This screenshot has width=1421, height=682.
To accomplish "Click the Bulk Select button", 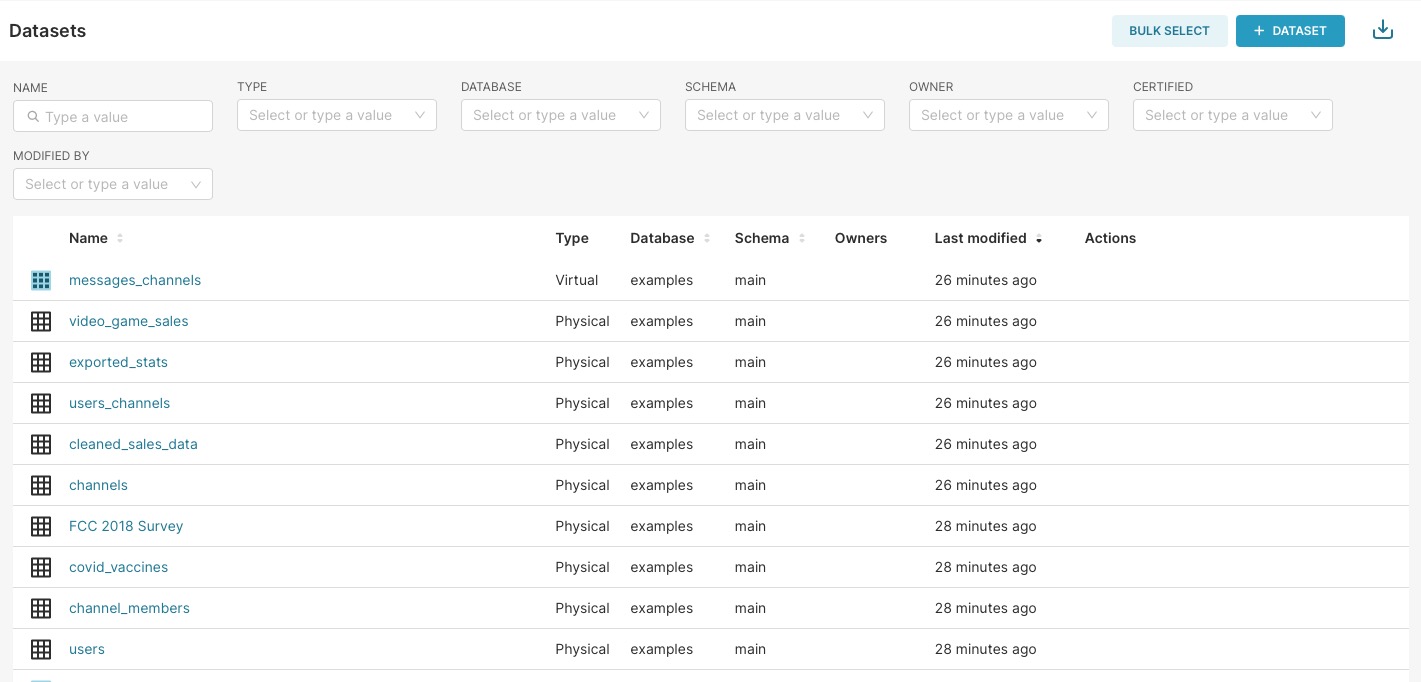I will (x=1169, y=31).
